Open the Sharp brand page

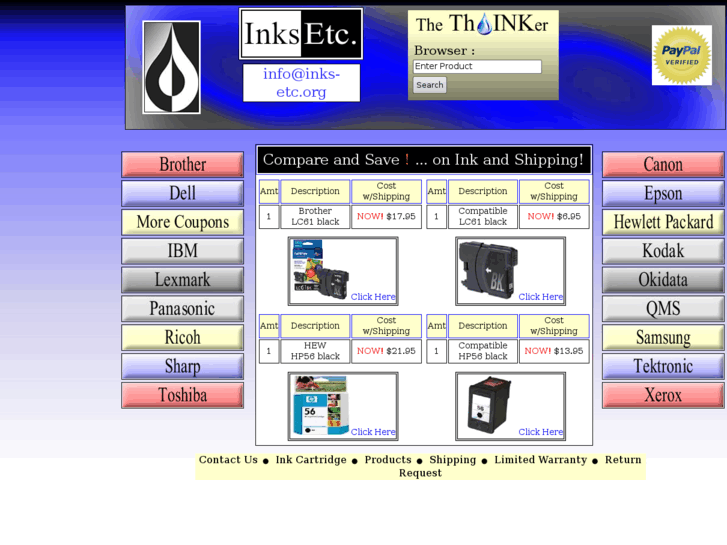tap(183, 366)
